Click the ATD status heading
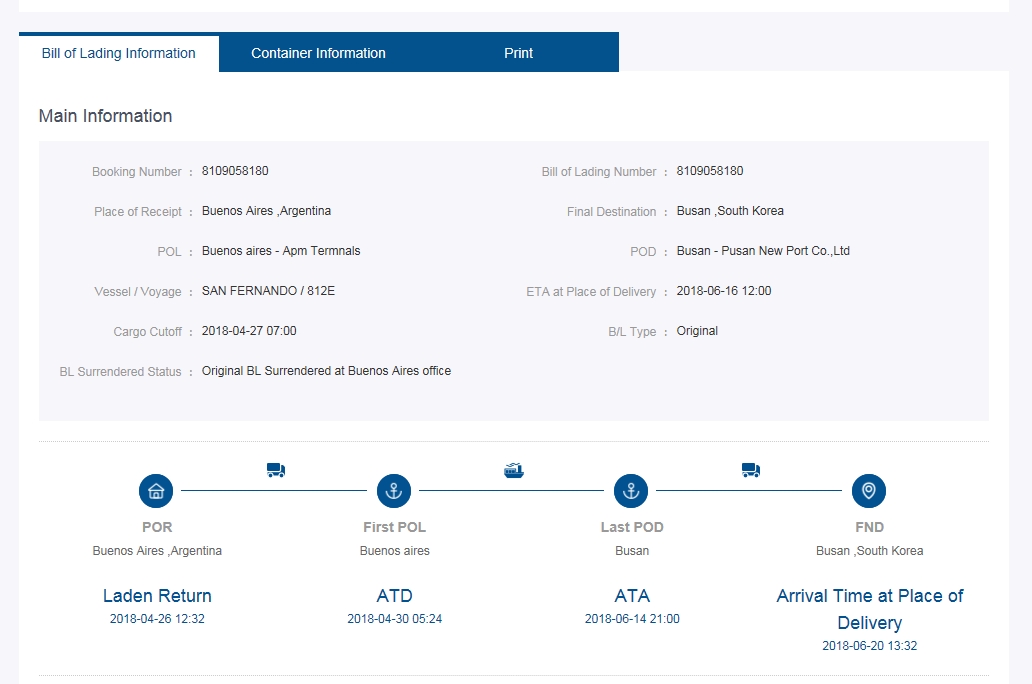Viewport: 1032px width, 684px height. pos(394,596)
